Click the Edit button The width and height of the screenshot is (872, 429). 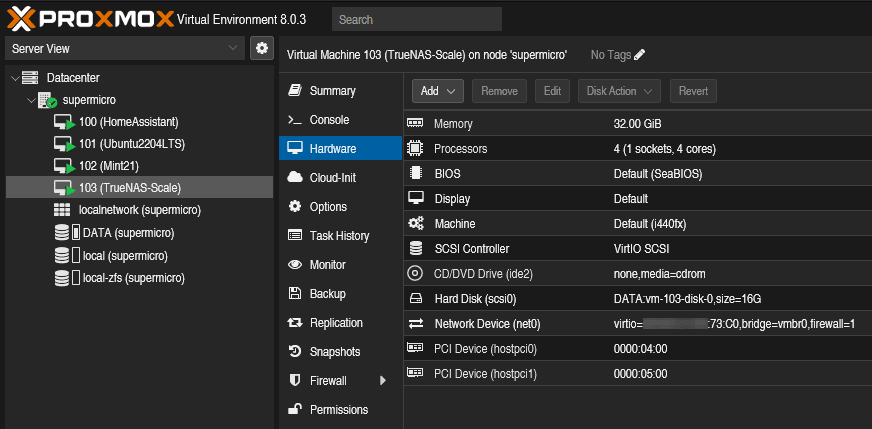point(552,91)
